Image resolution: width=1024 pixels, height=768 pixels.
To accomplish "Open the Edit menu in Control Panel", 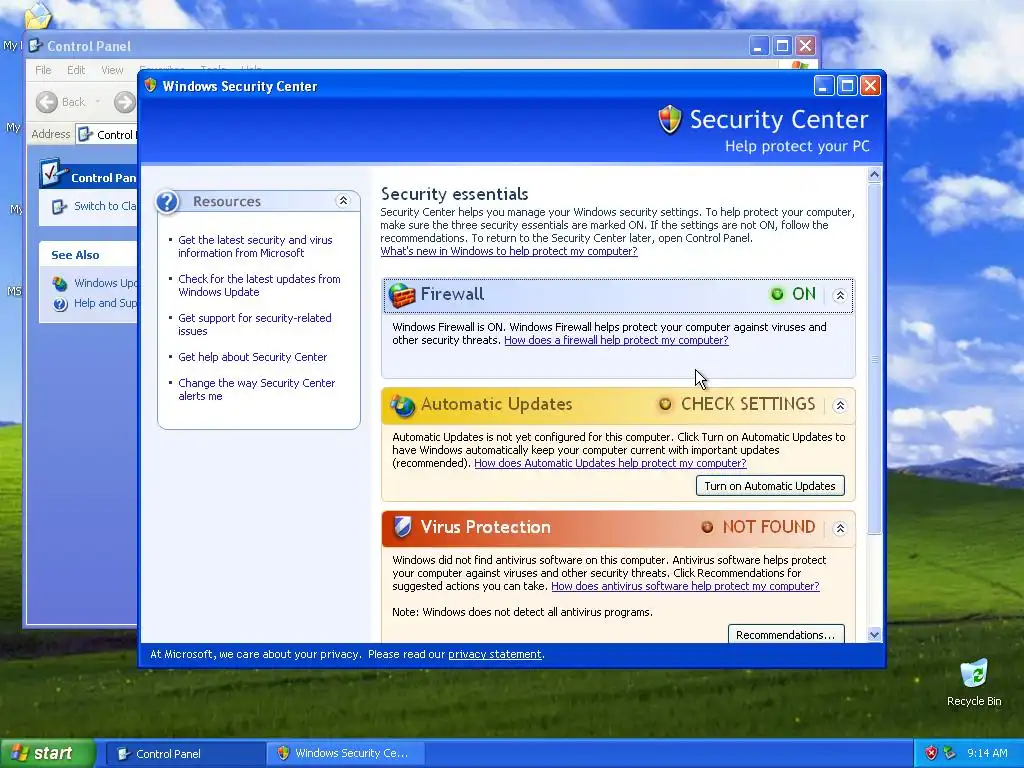I will coord(76,70).
